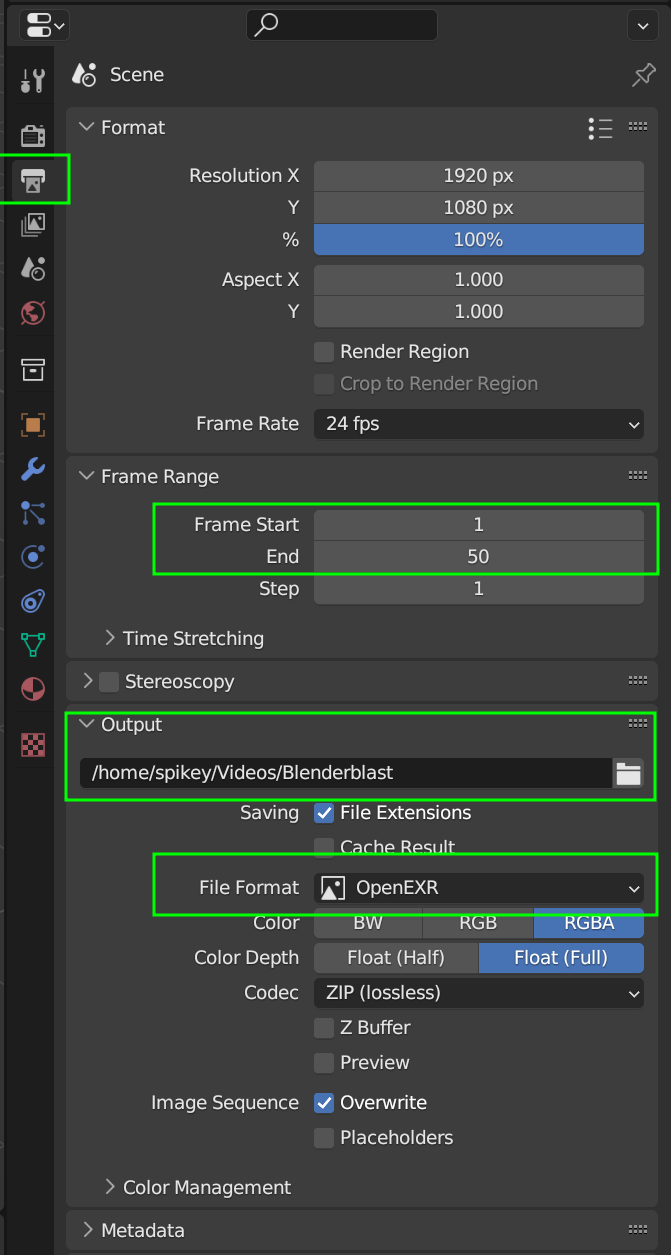Open the World properties tab
The image size is (671, 1255).
pos(33,313)
